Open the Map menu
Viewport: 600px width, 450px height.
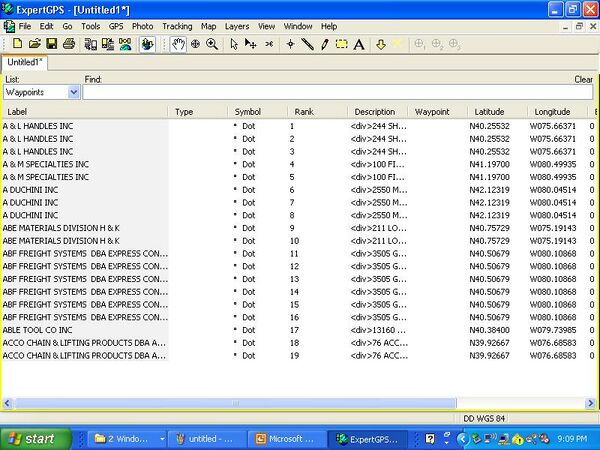[x=209, y=26]
